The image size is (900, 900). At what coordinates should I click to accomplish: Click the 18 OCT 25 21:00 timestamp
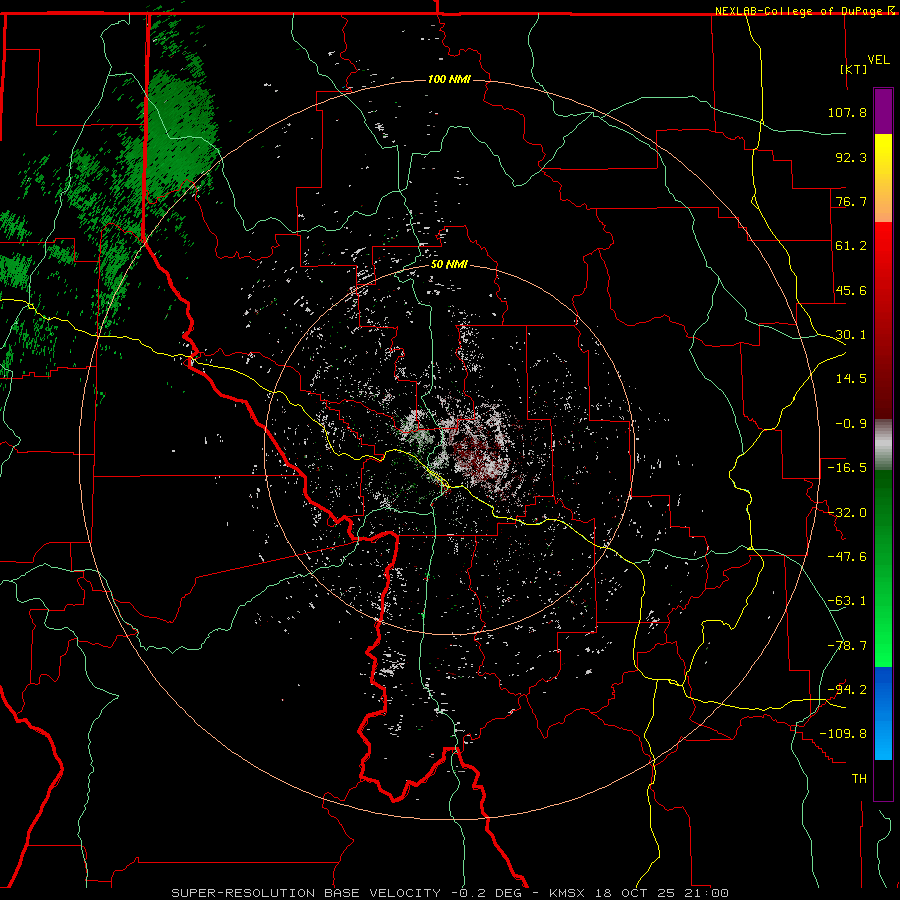click(662, 893)
